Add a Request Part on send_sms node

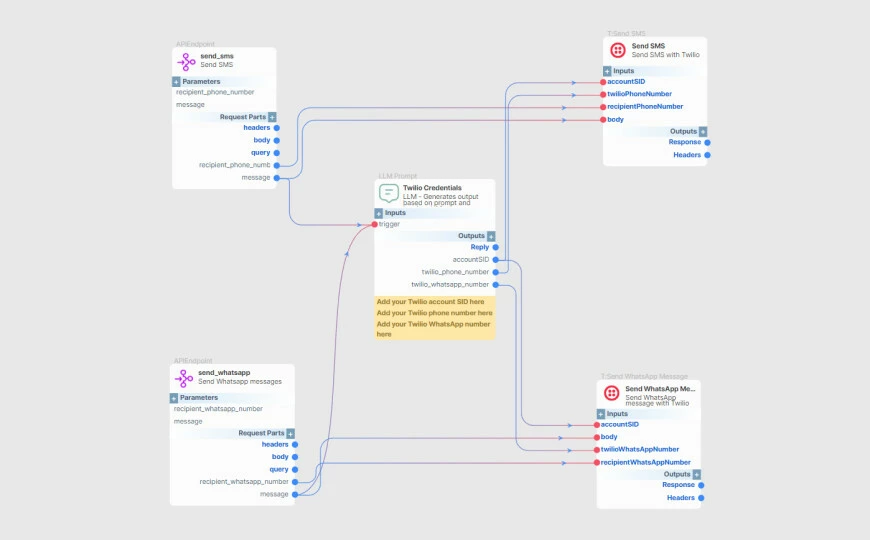(x=272, y=117)
